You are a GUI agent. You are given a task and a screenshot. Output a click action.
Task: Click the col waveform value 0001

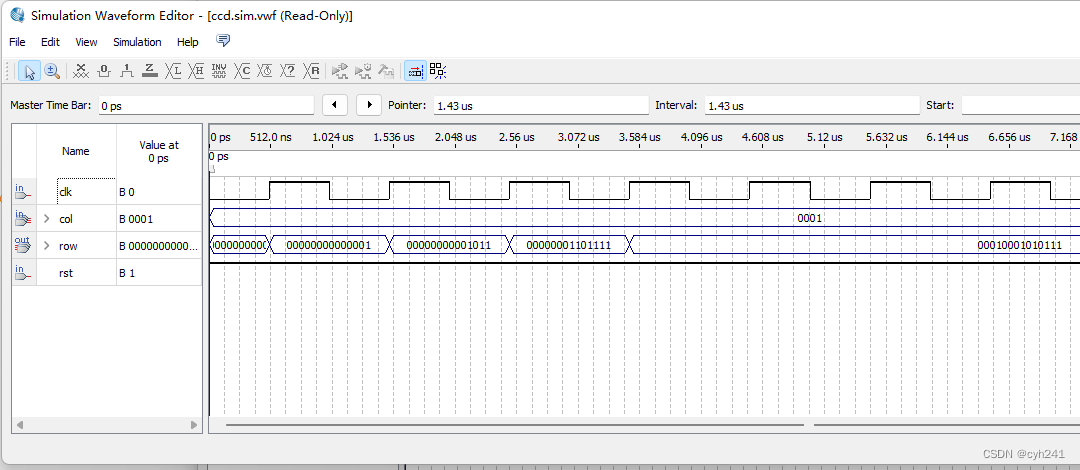tap(809, 218)
